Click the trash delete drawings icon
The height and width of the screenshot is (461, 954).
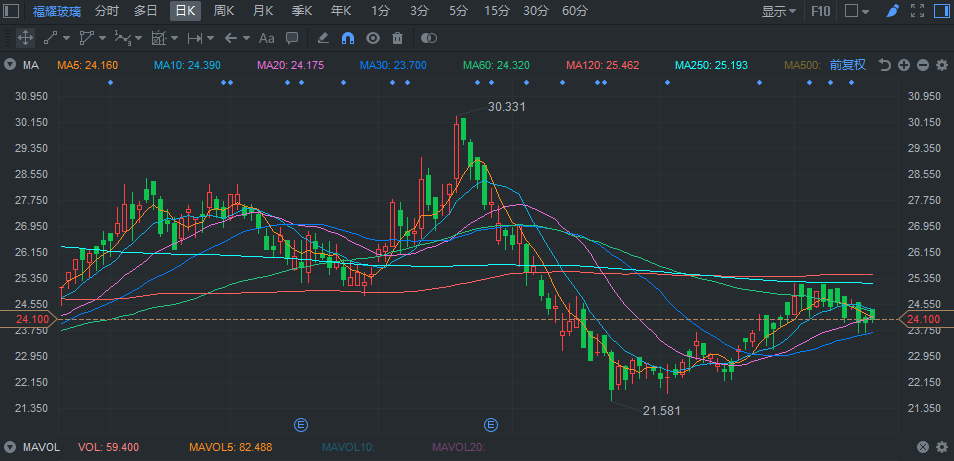[x=397, y=38]
